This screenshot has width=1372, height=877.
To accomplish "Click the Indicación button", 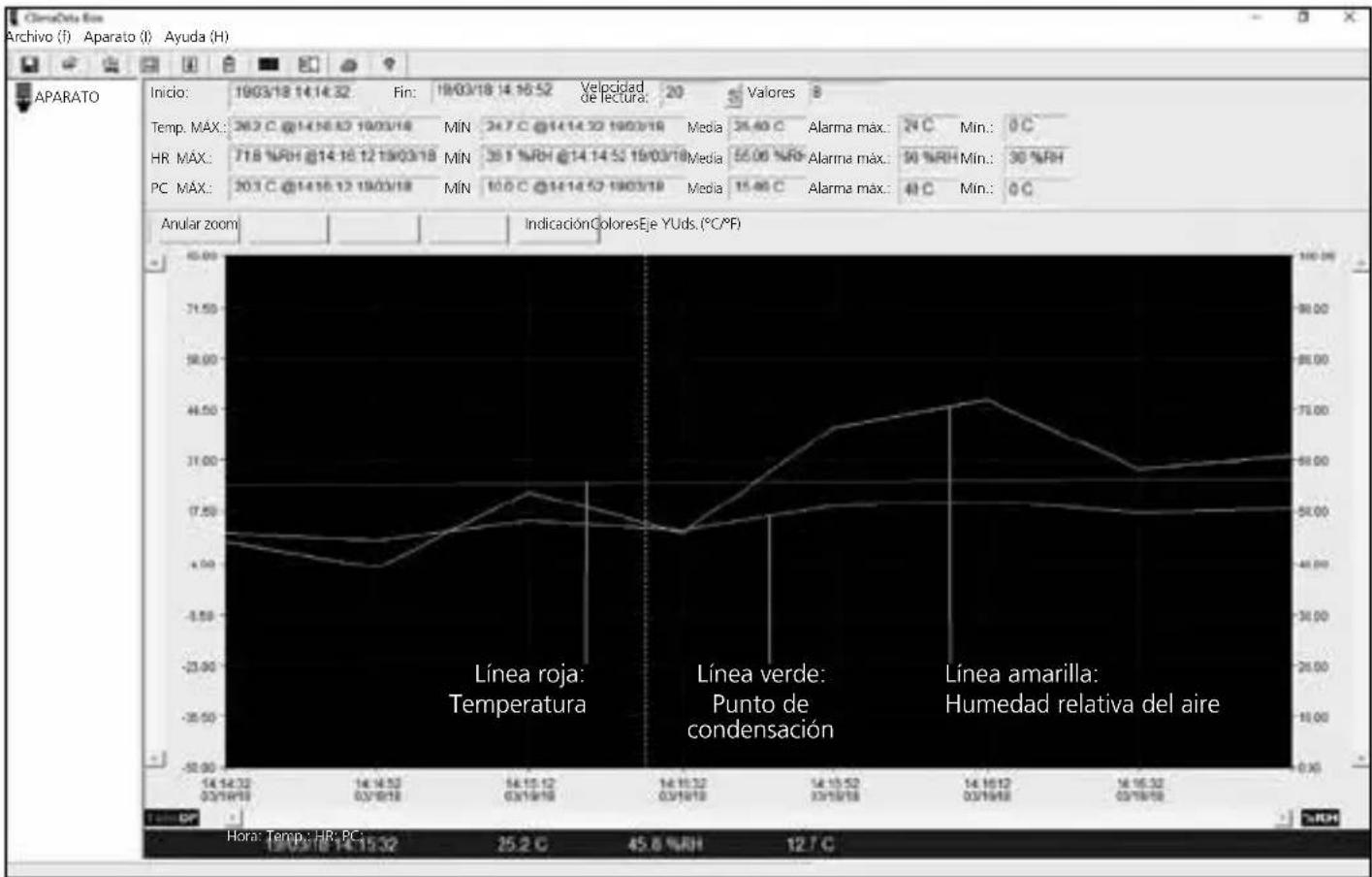I will pyautogui.click(x=557, y=224).
